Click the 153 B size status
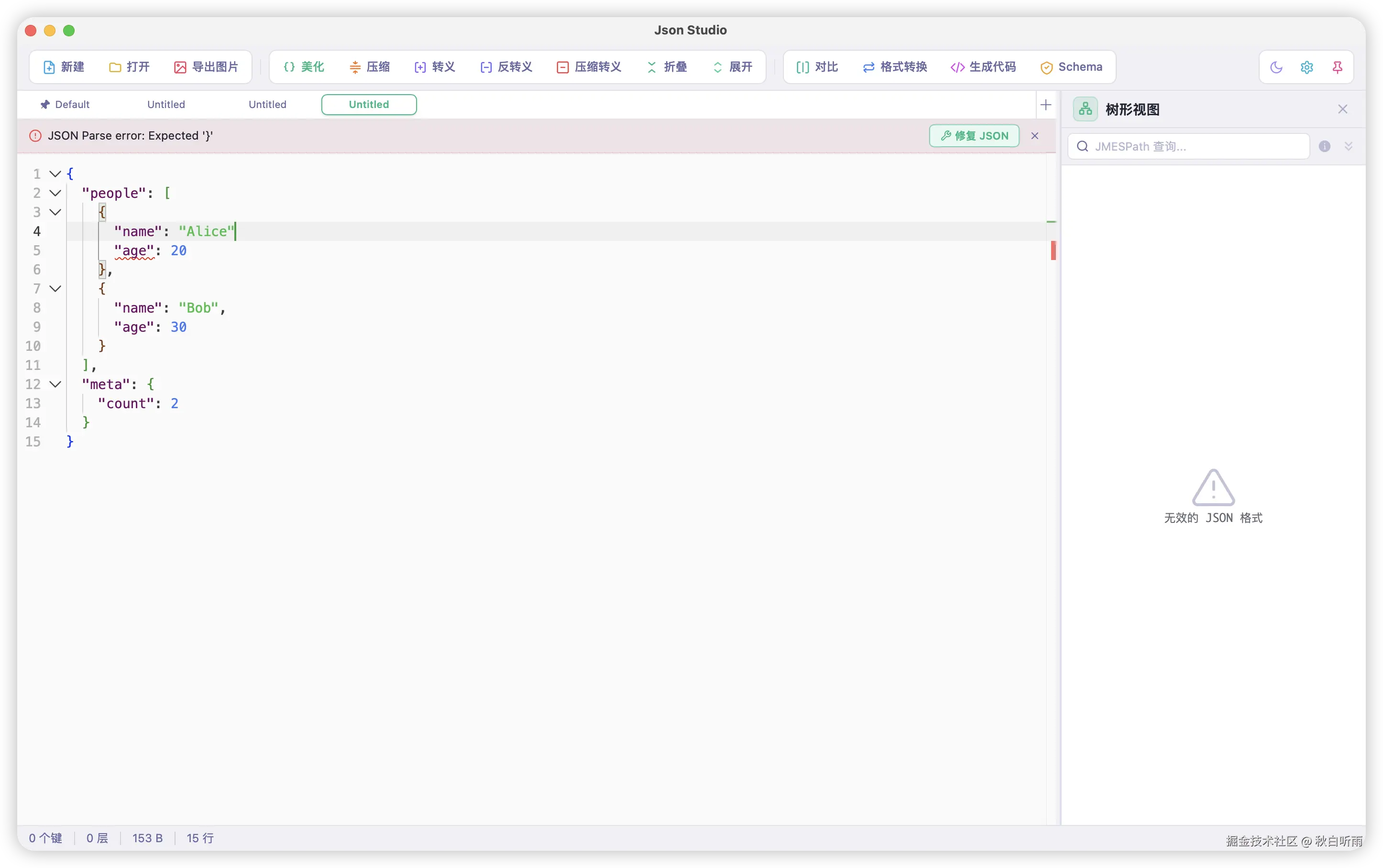The width and height of the screenshot is (1383, 868). tap(148, 838)
